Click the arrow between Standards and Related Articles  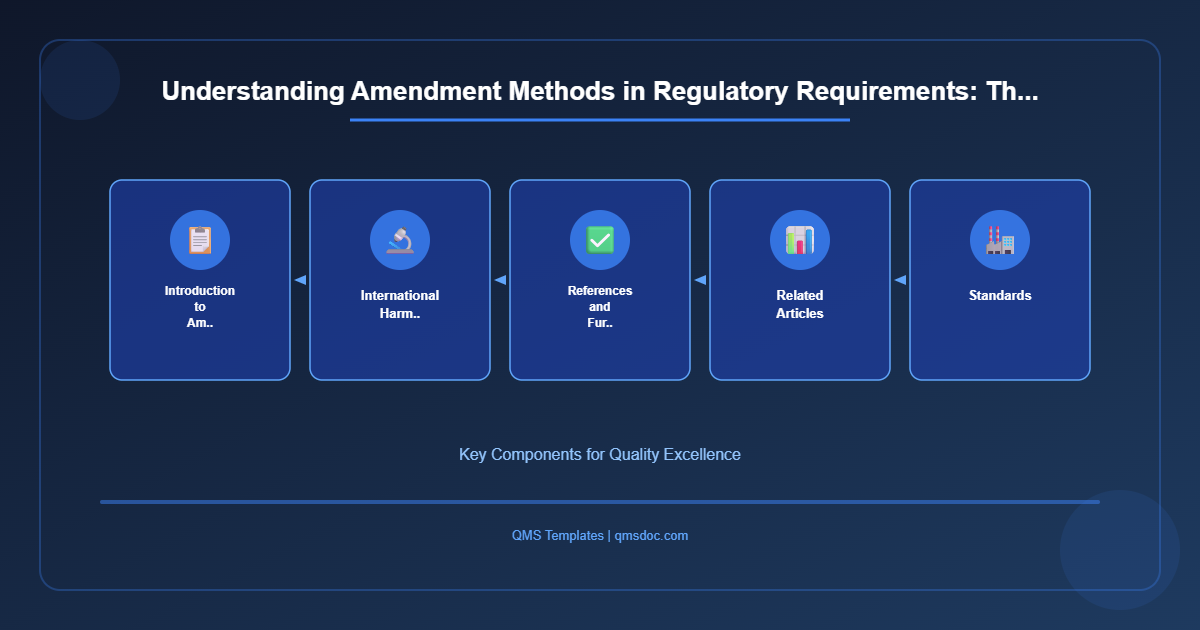click(x=899, y=280)
